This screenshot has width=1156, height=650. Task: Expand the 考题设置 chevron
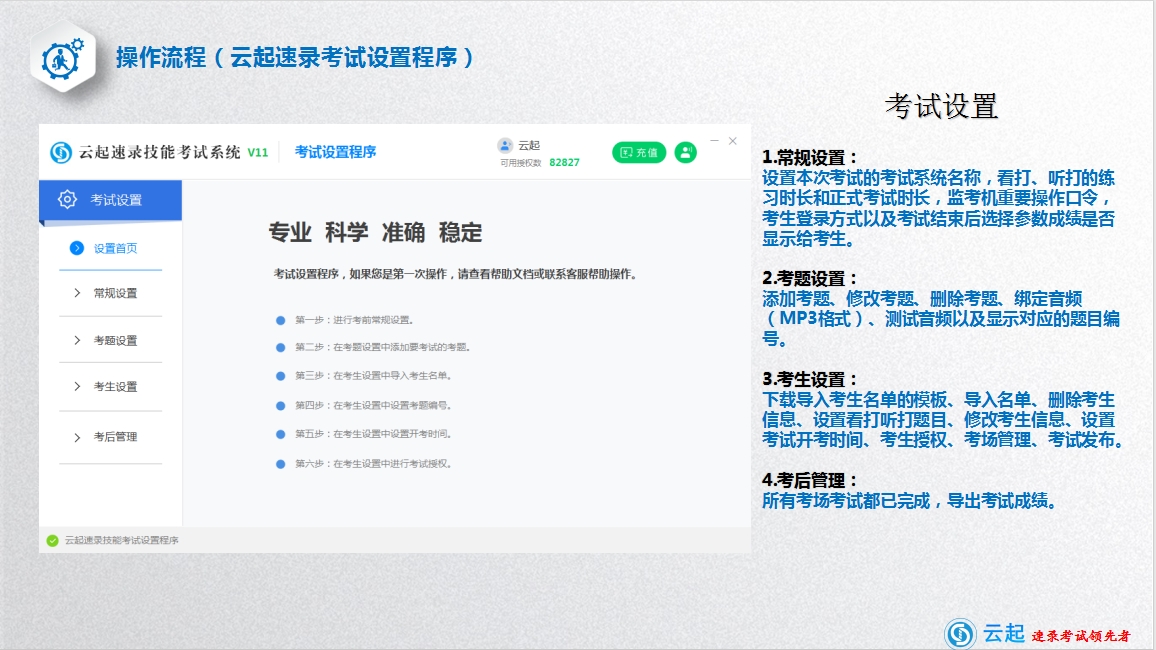point(77,340)
